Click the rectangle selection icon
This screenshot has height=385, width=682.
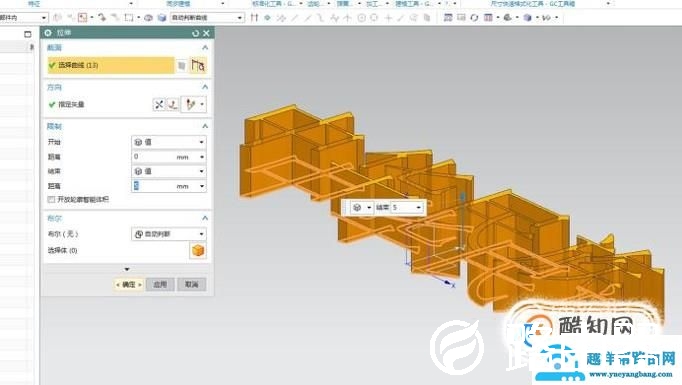click(x=129, y=18)
